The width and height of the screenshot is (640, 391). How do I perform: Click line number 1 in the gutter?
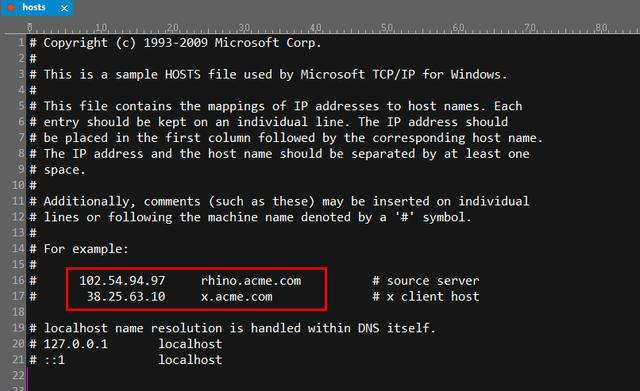tap(21, 42)
